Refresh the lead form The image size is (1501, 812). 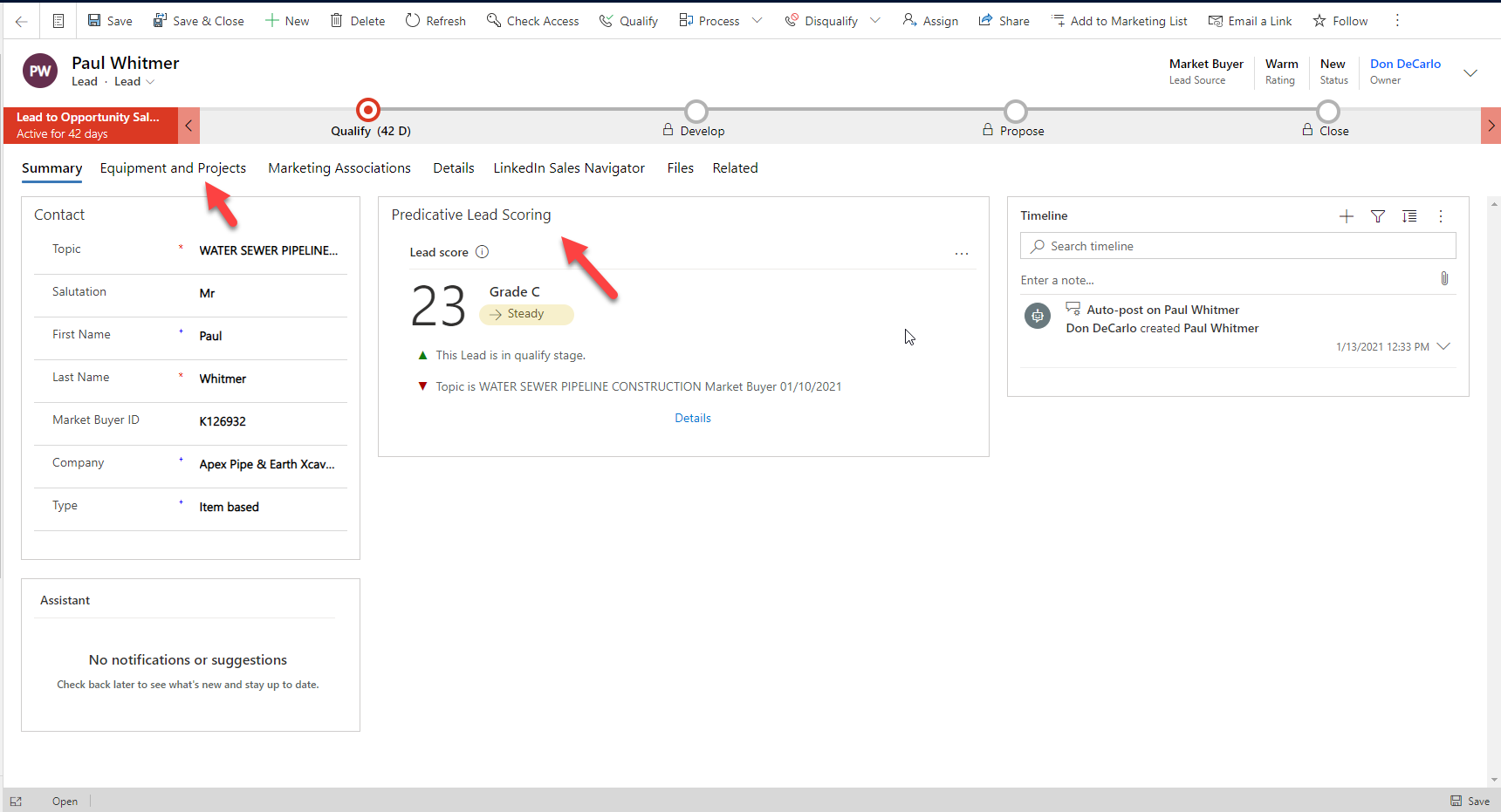435,21
